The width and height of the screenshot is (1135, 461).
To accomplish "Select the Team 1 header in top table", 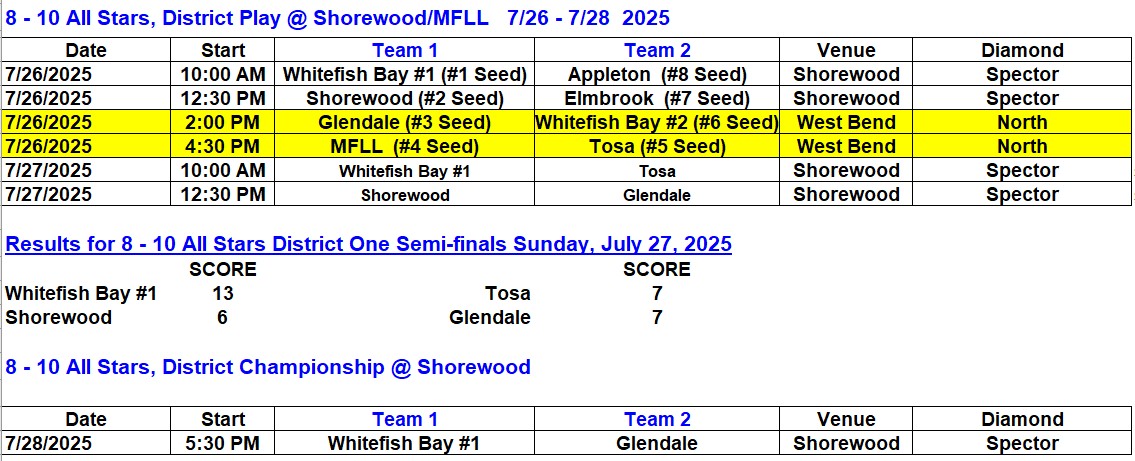I will [405, 51].
